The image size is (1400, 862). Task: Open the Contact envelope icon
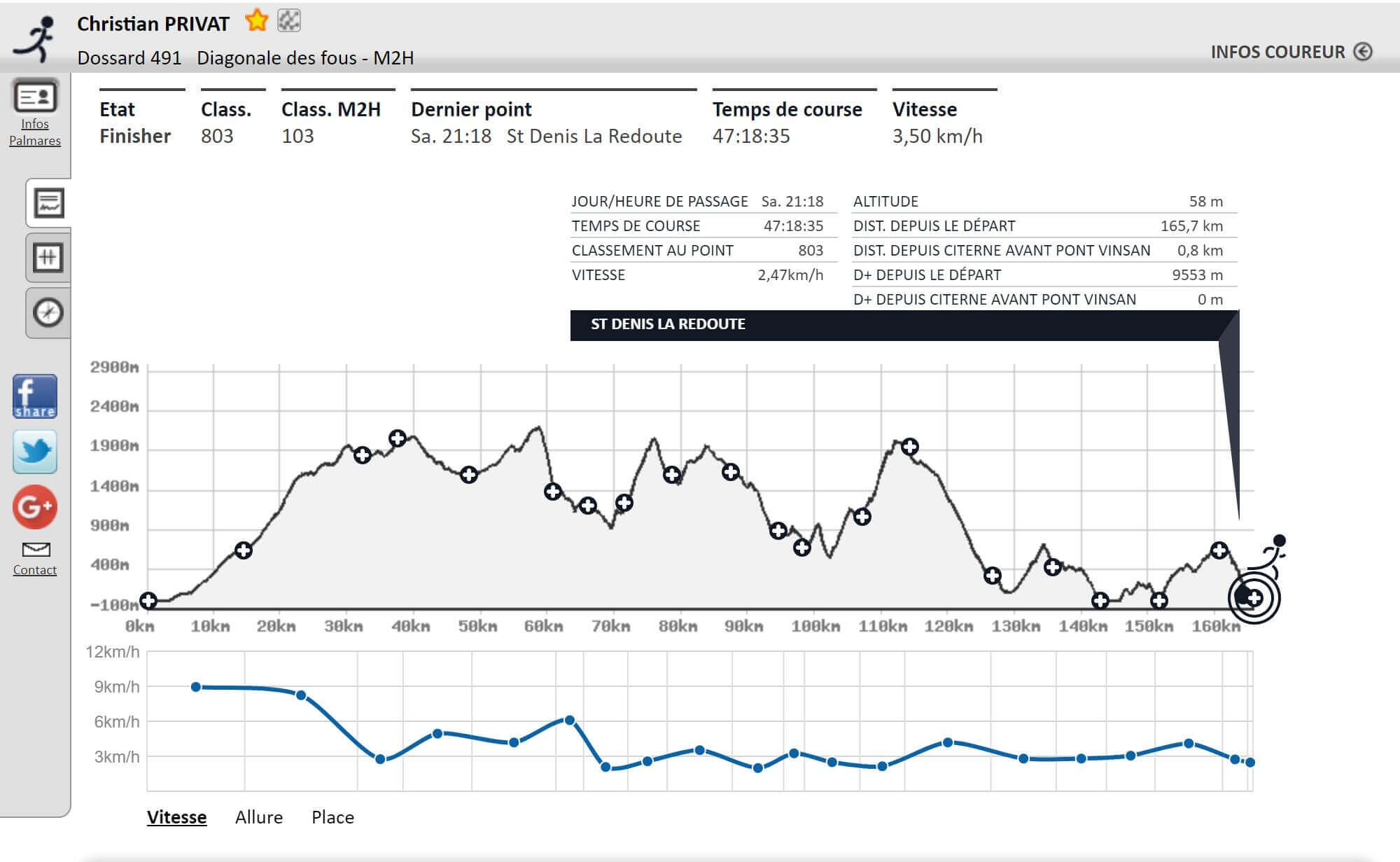pos(36,549)
